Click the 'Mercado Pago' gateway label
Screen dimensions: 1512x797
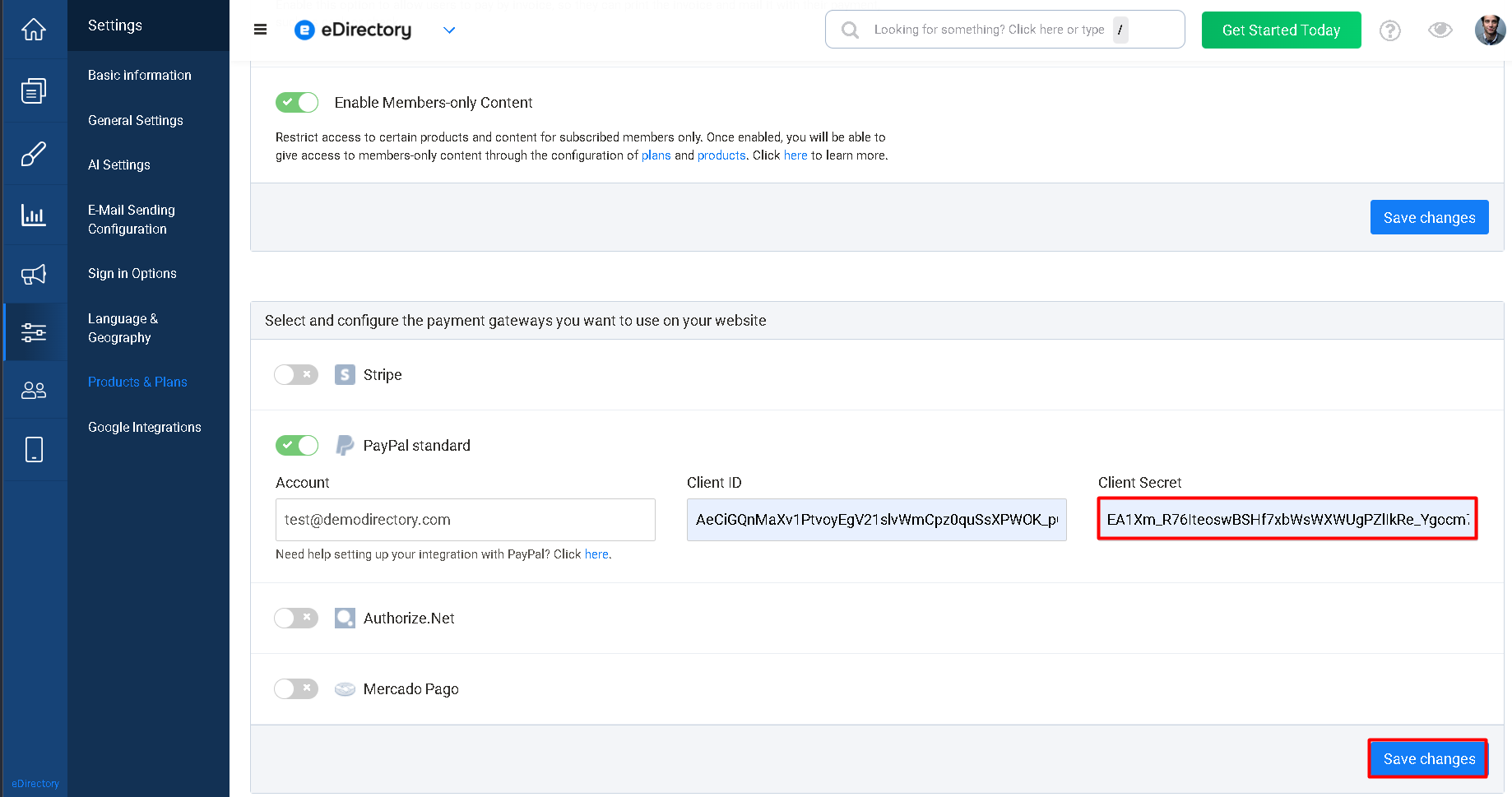tap(411, 689)
